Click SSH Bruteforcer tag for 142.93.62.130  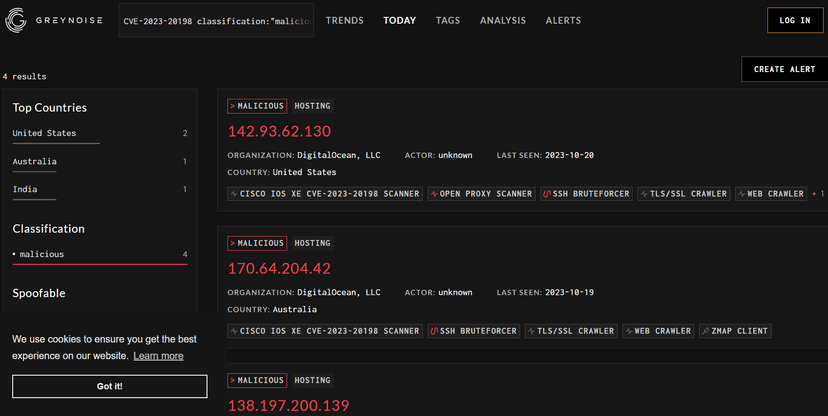586,194
